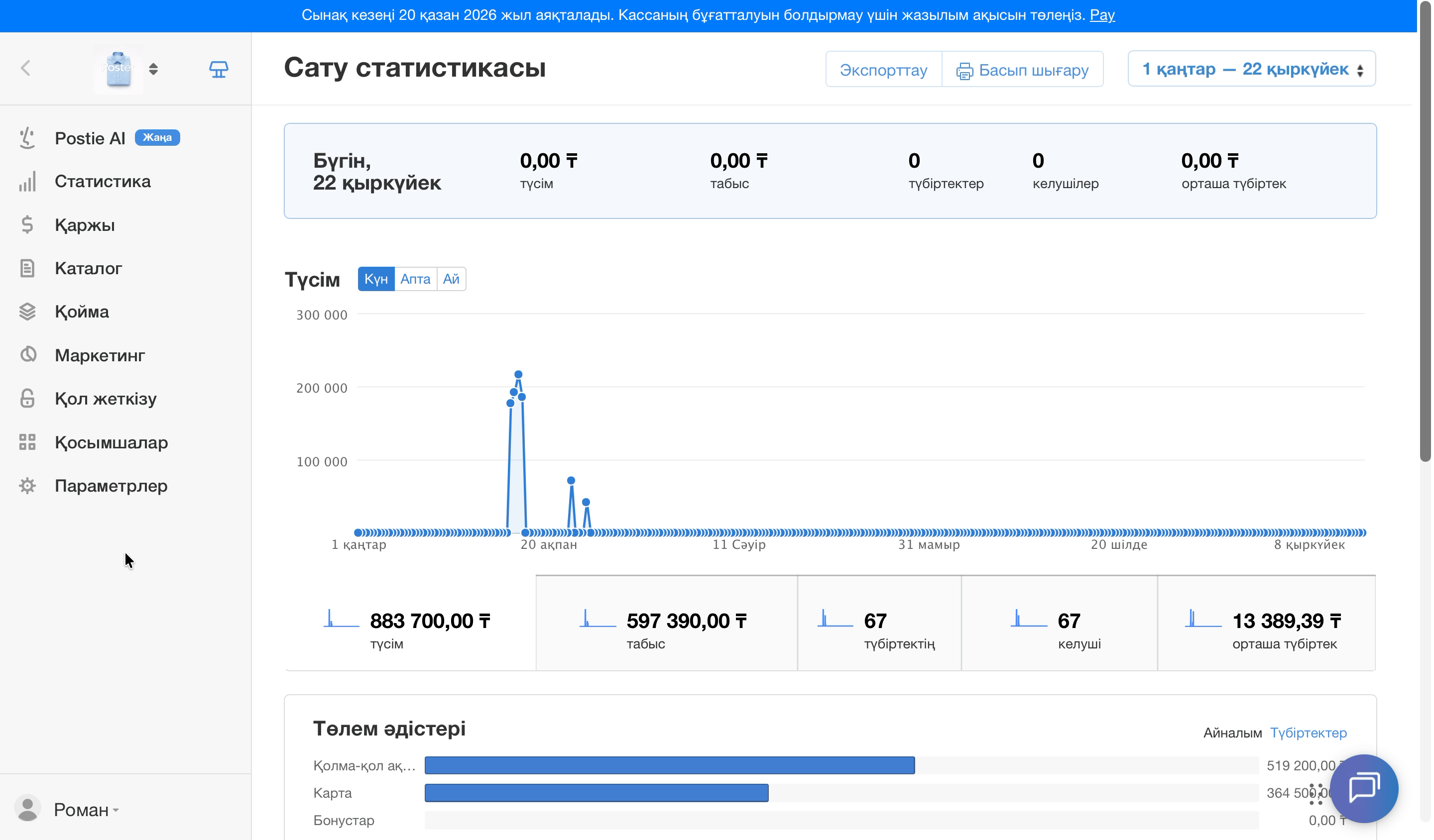This screenshot has width=1434, height=840.
Task: Select Айналым in payment methods
Action: tap(1232, 733)
